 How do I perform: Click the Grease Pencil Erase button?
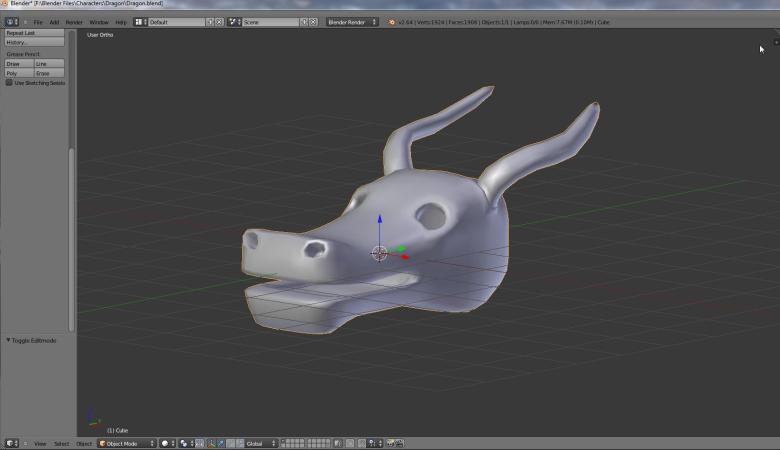(49, 73)
